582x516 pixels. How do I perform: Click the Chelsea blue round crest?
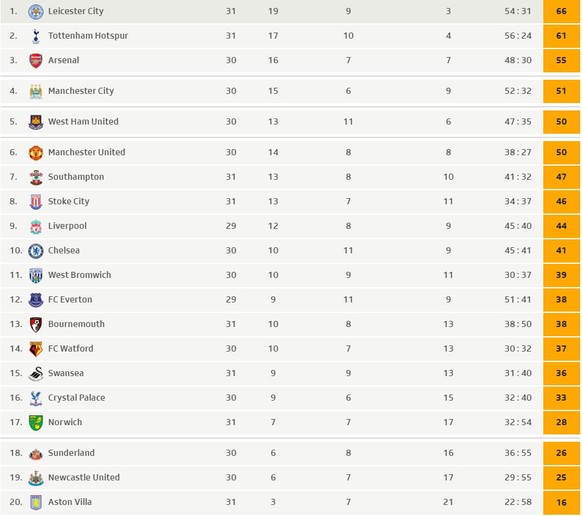(36, 251)
